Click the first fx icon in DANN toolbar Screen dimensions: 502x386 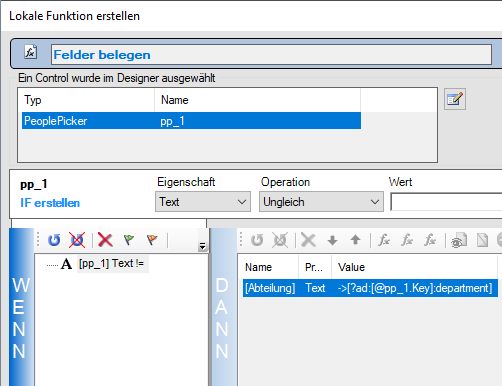point(384,240)
